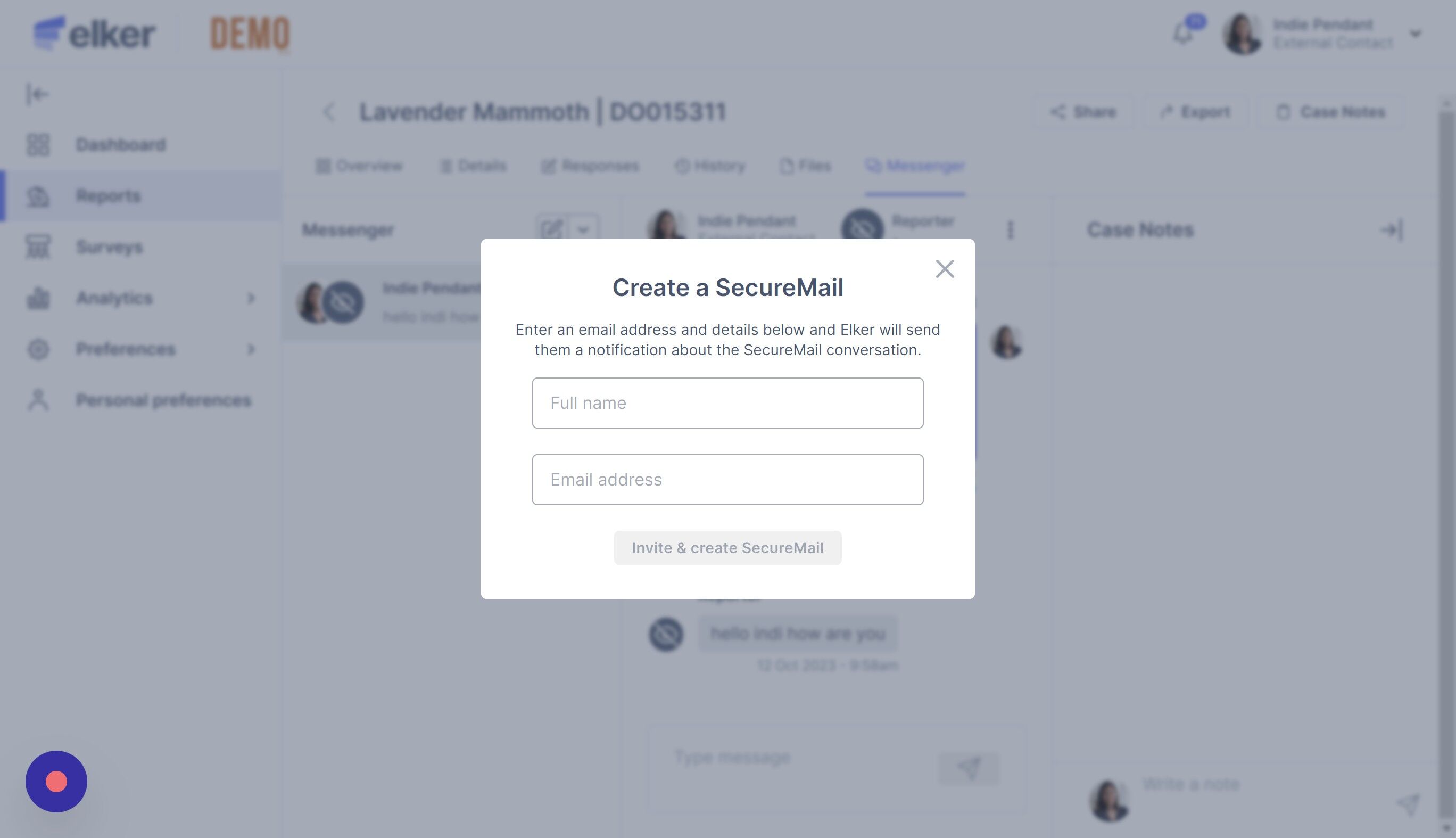The height and width of the screenshot is (838, 1456).
Task: Click the Email address input field
Action: [727, 480]
